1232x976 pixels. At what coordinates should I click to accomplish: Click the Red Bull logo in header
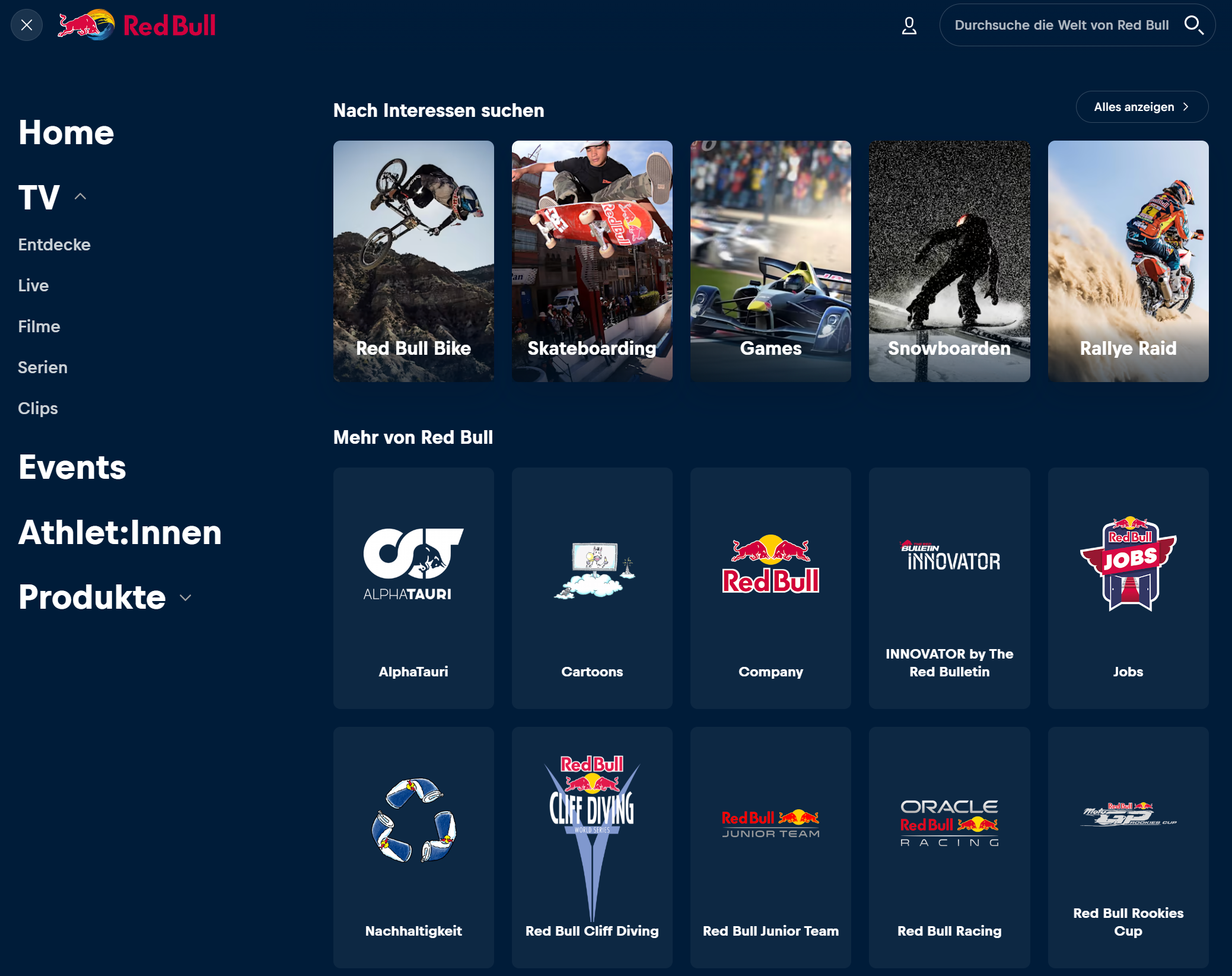(x=136, y=25)
